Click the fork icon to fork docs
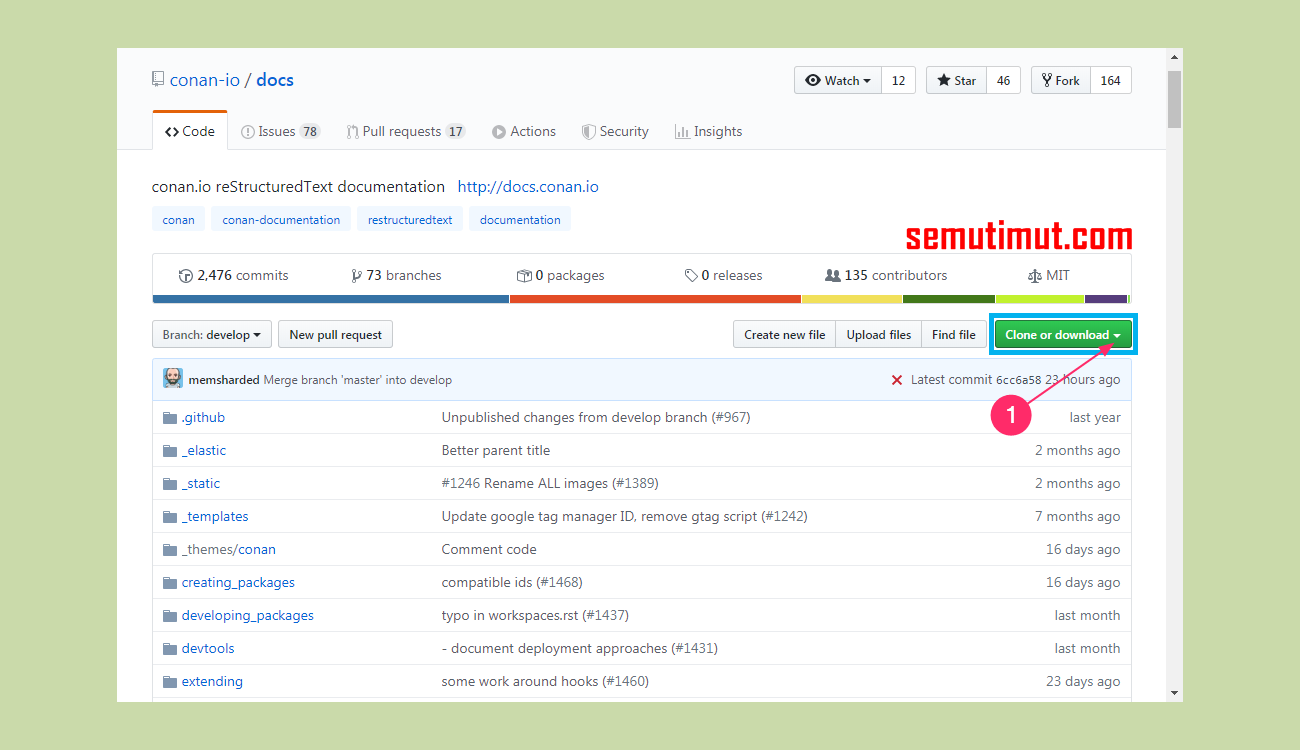This screenshot has height=750, width=1300. coord(1046,80)
